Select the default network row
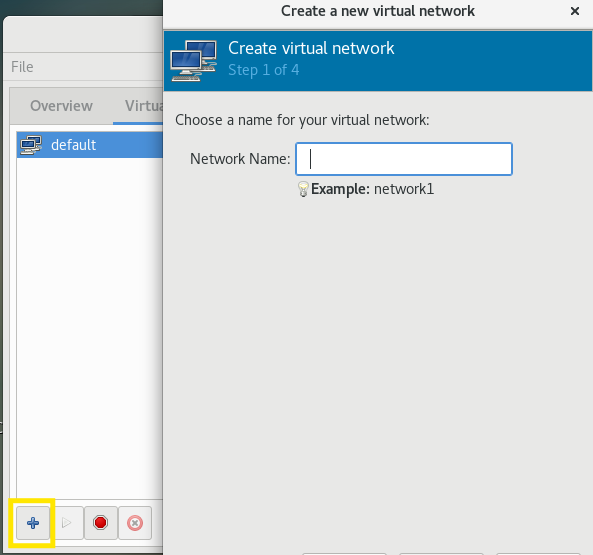The width and height of the screenshot is (593, 555). pos(90,145)
